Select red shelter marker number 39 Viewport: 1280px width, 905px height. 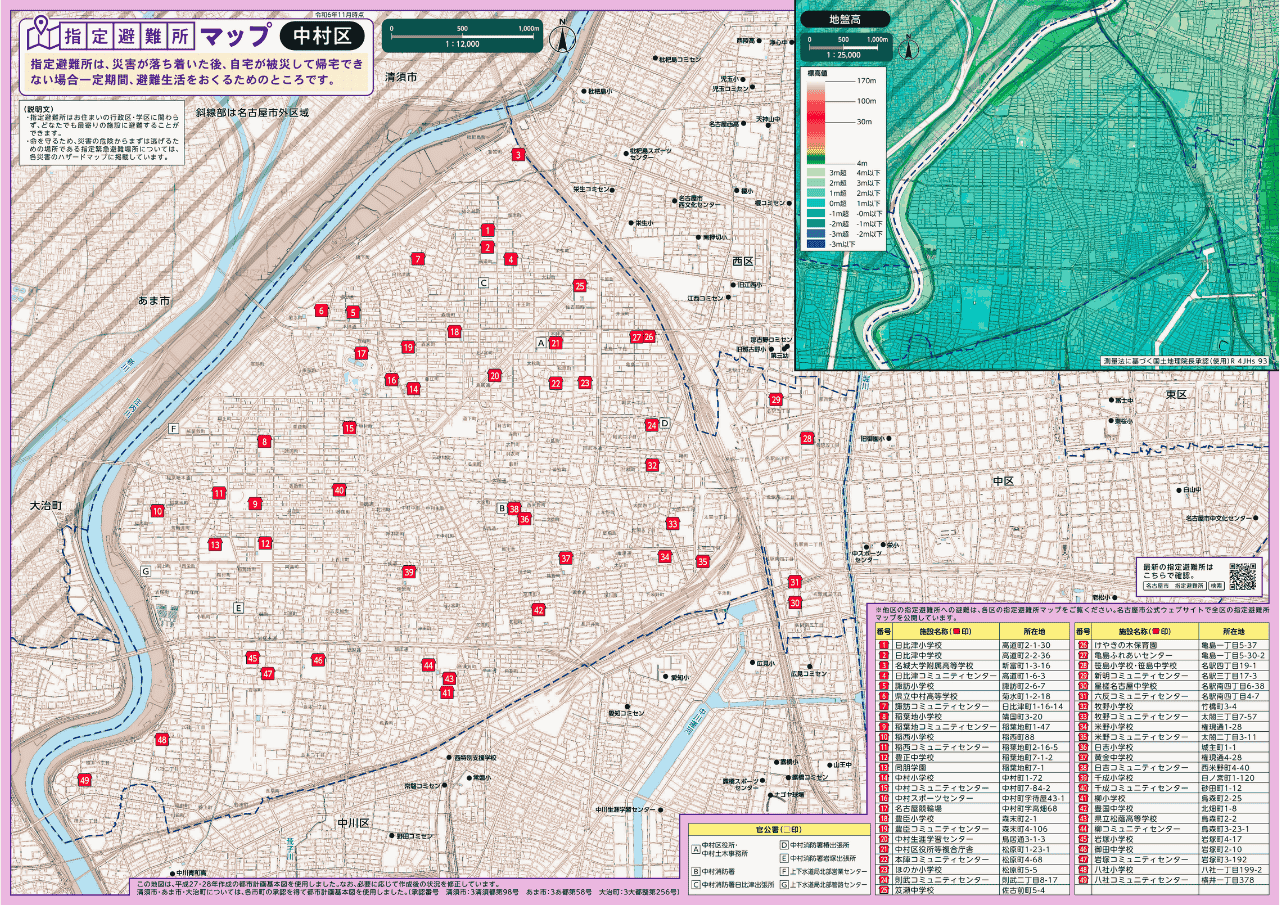pyautogui.click(x=409, y=572)
